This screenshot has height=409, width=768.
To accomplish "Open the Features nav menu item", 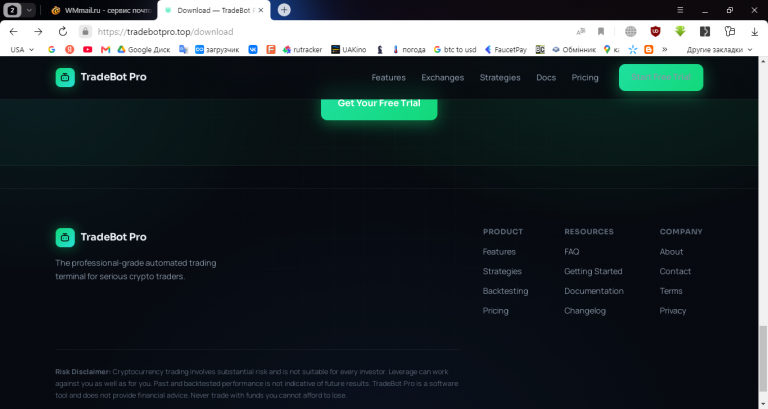I will click(x=388, y=77).
